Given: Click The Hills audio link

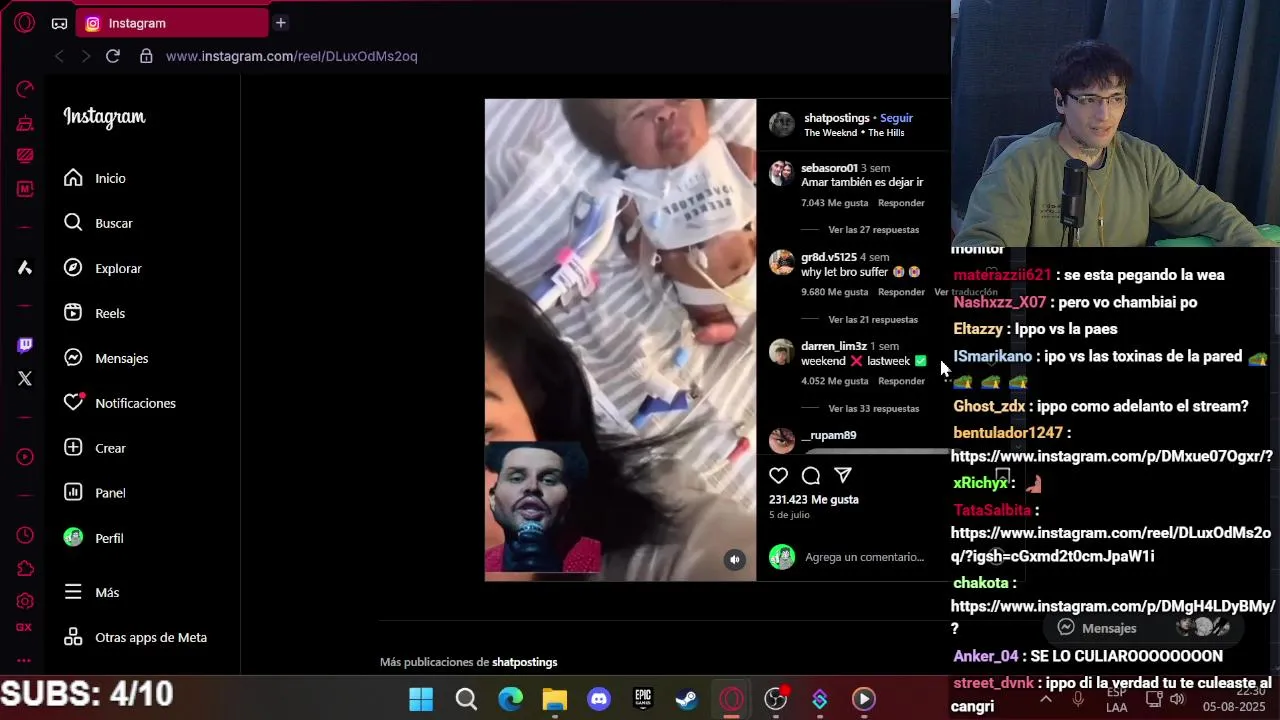Looking at the screenshot, I should coord(886,133).
